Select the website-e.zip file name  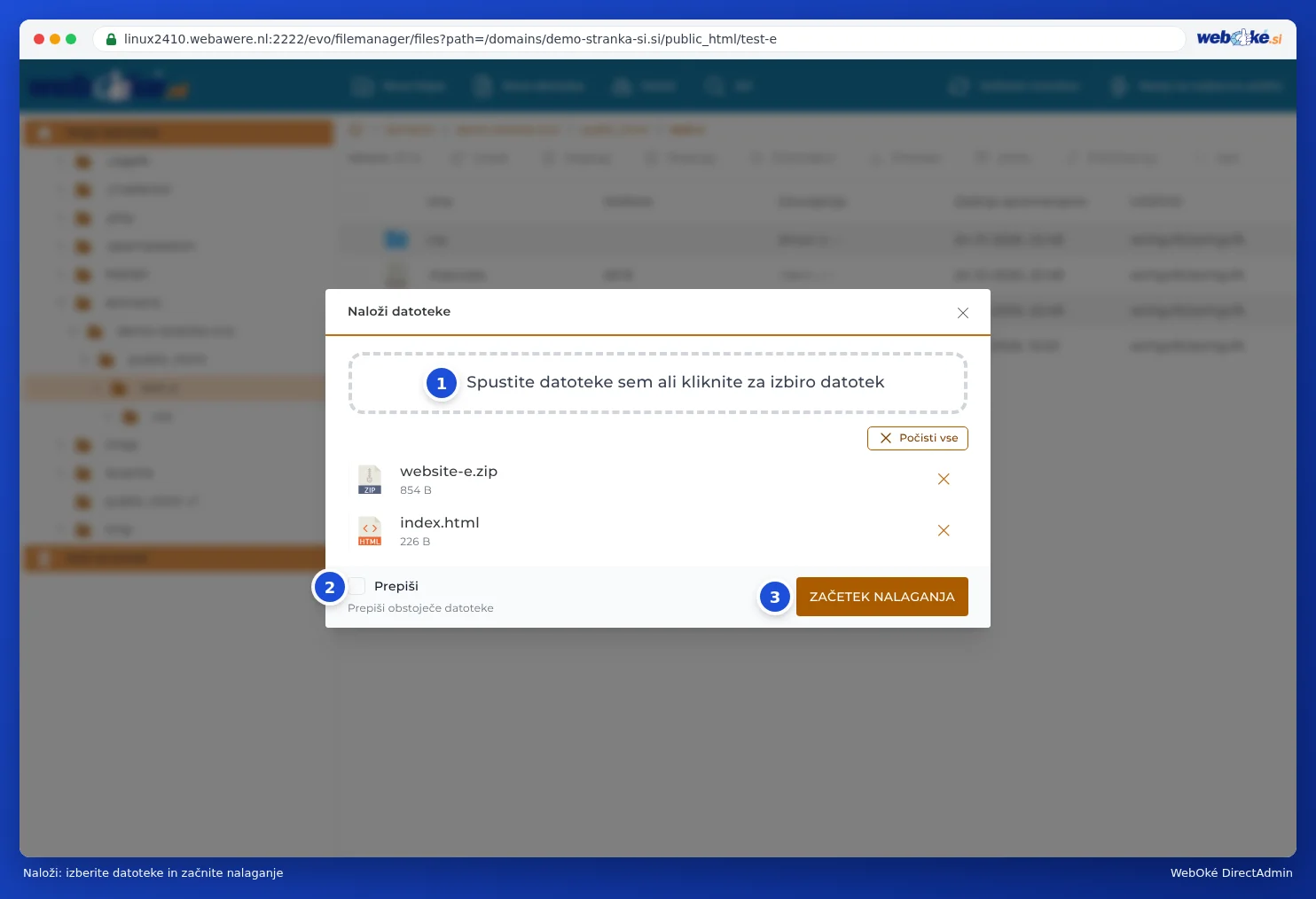[x=449, y=472]
